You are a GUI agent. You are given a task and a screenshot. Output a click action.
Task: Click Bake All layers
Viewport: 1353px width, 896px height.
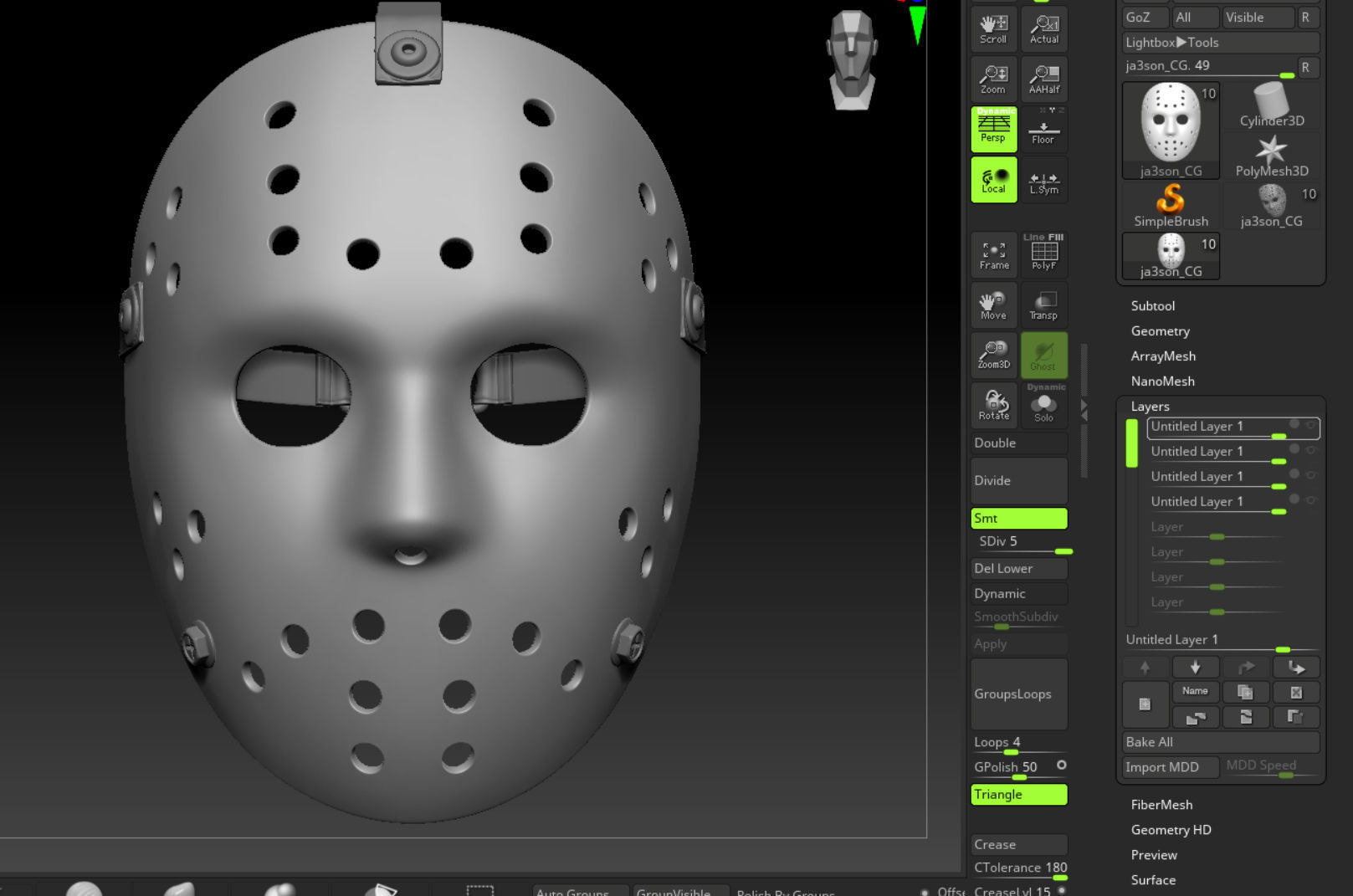(1221, 742)
